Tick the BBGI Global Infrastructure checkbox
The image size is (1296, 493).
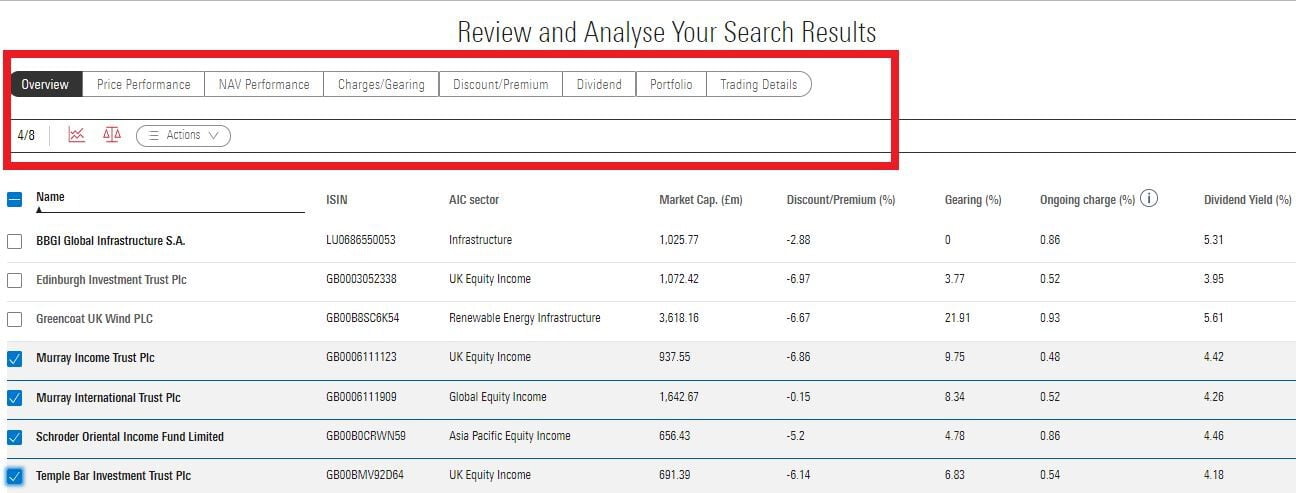[15, 241]
